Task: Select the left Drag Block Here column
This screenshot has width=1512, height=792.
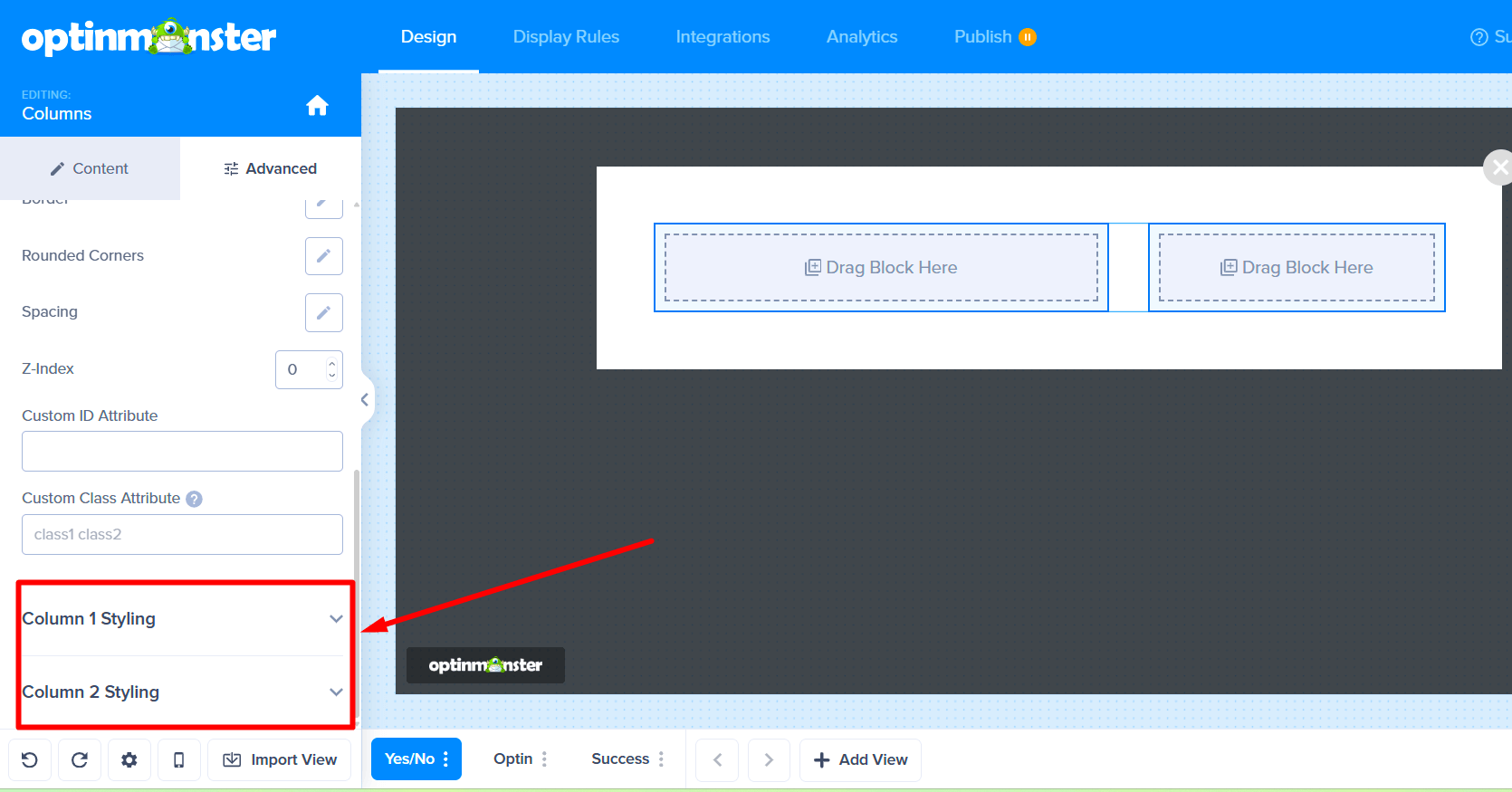Action: click(881, 268)
